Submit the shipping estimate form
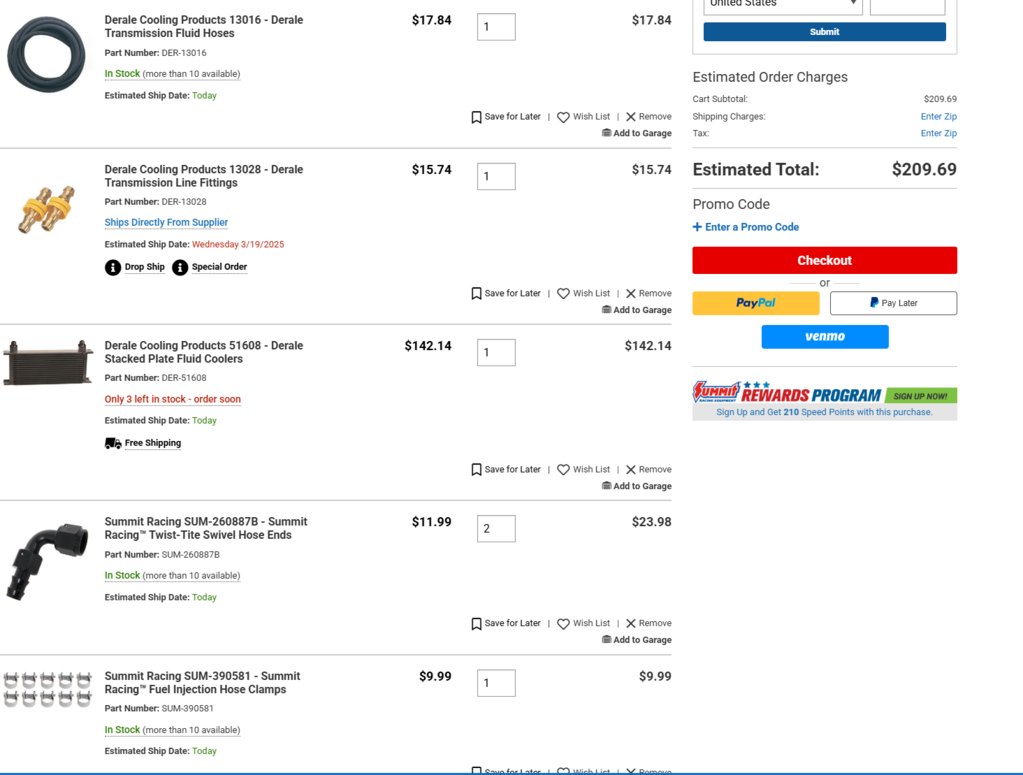Screen dimensions: 1023x775 coord(825,32)
